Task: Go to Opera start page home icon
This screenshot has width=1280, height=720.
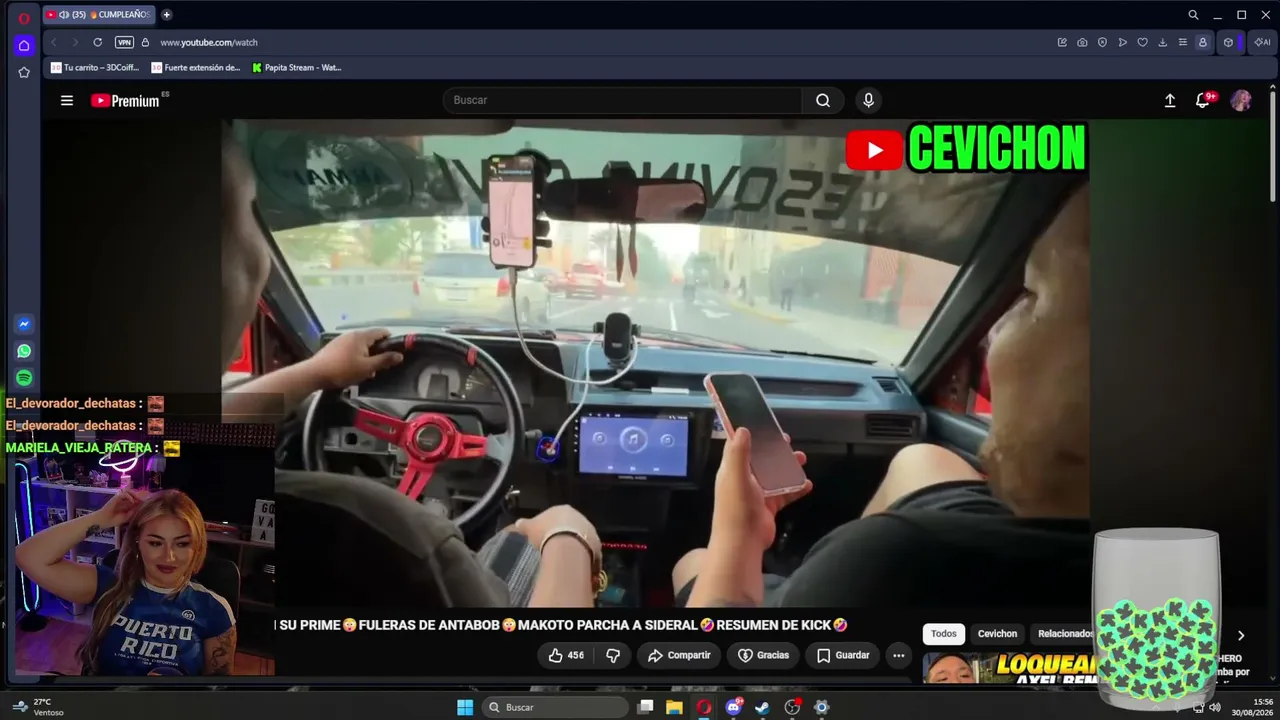Action: pos(24,45)
